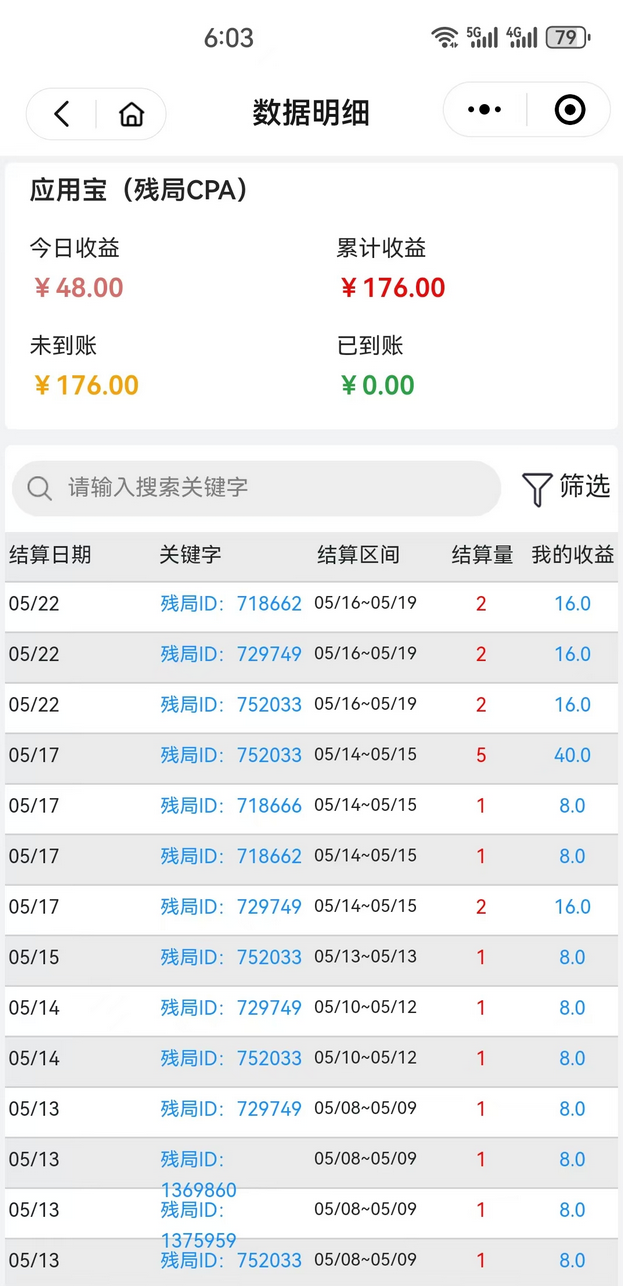The image size is (623, 1286).
Task: Open 残局ID: 718662 link dated 05/22
Action: [x=231, y=604]
